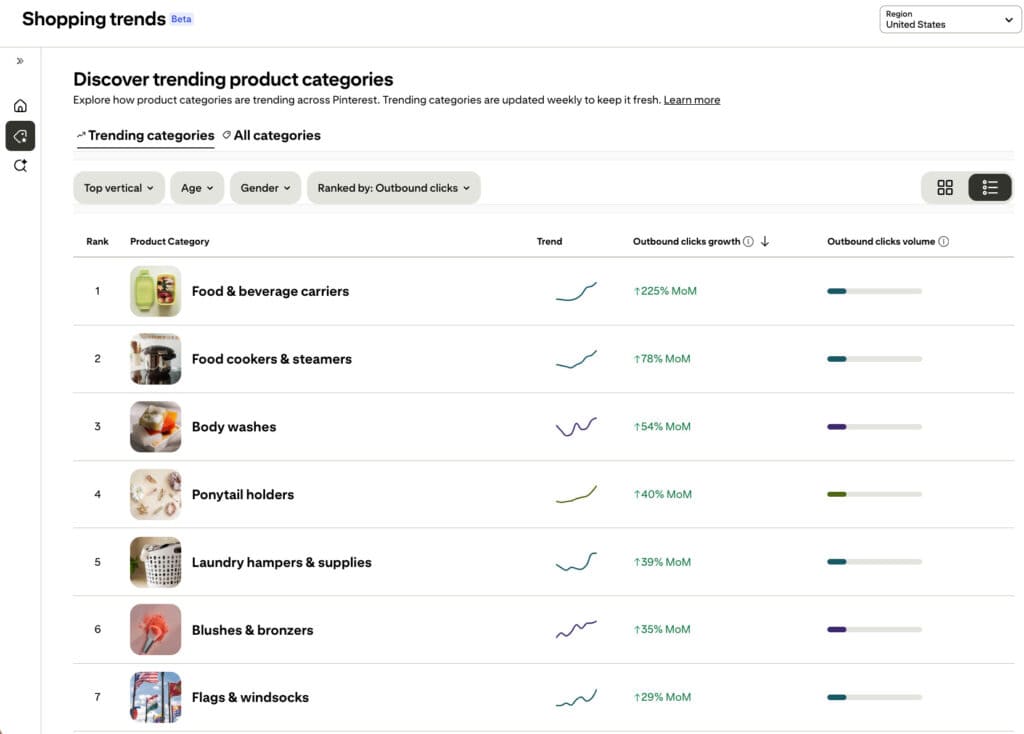The height and width of the screenshot is (734, 1024).
Task: Click Ponytail holders thumbnail image
Action: coord(155,495)
